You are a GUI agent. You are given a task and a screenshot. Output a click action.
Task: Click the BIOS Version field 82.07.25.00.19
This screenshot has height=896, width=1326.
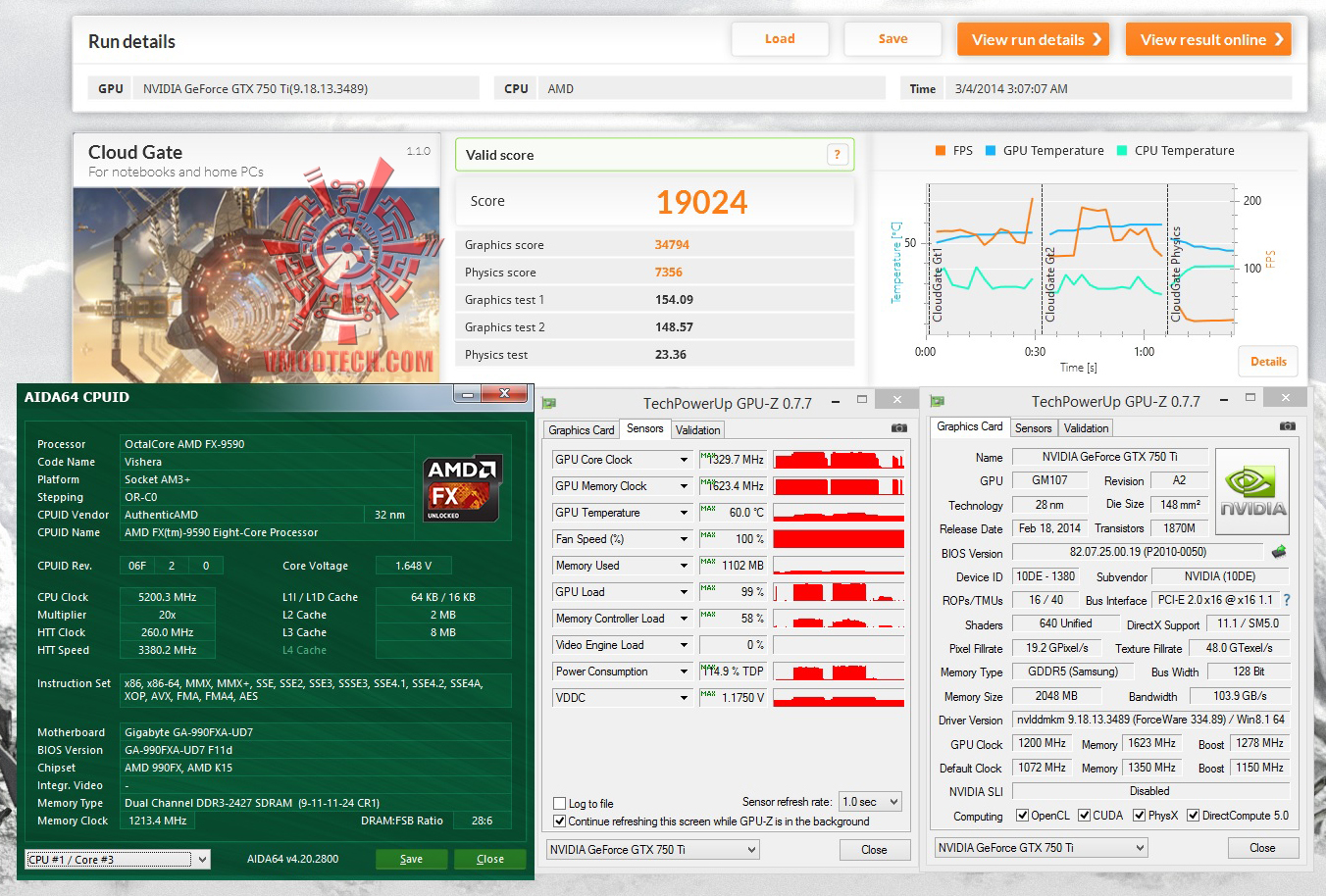[x=1138, y=553]
